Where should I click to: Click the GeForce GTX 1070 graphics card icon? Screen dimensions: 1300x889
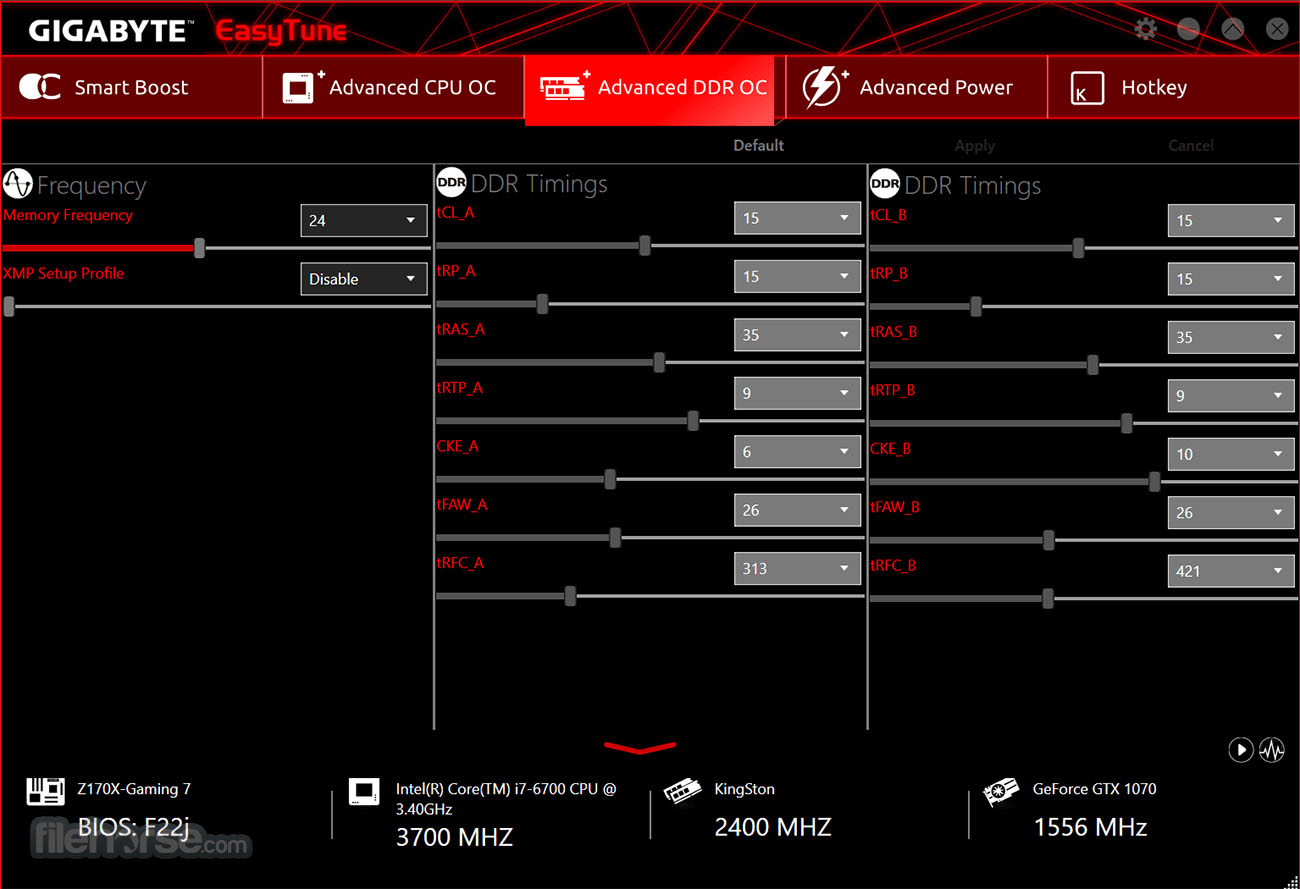[x=1000, y=792]
